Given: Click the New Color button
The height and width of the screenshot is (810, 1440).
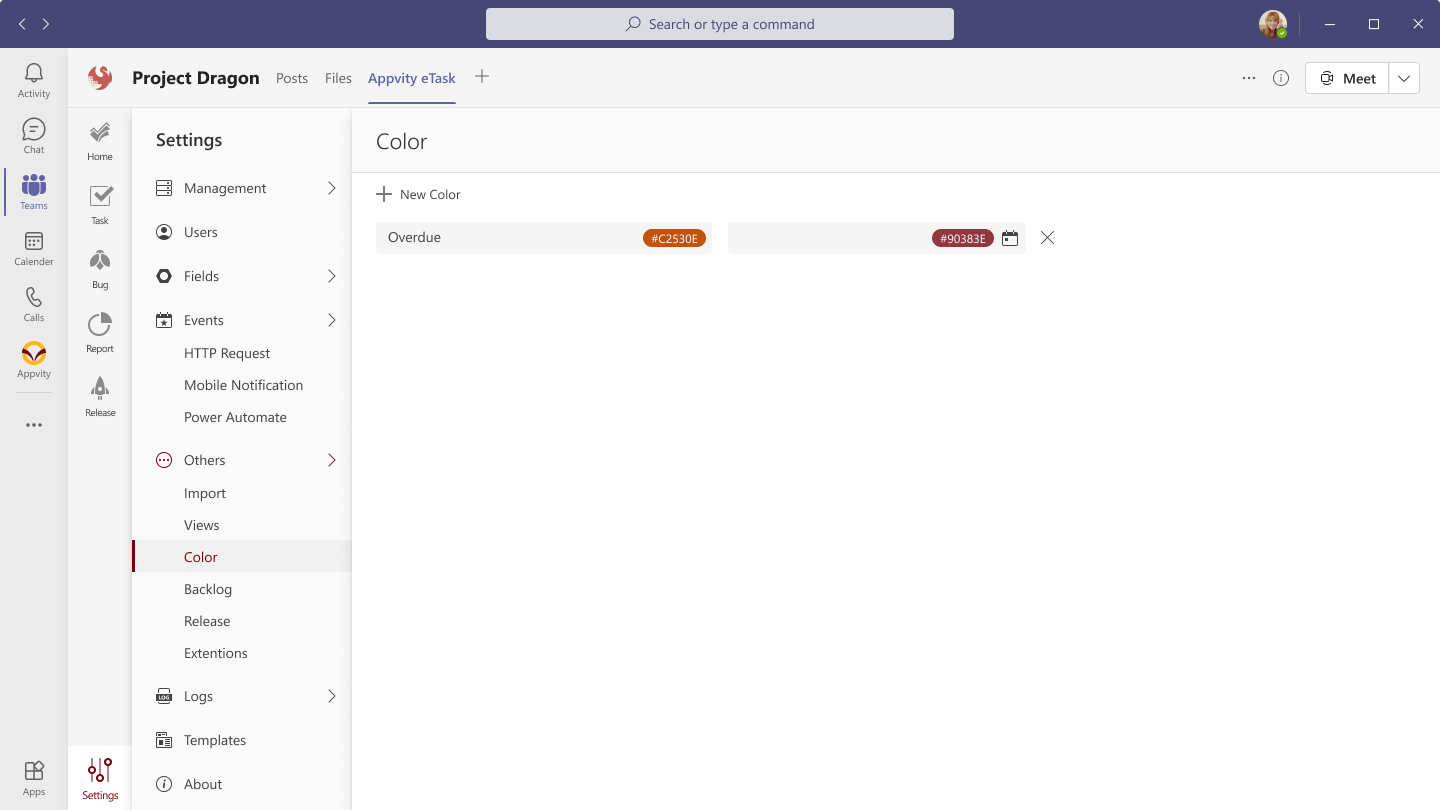Looking at the screenshot, I should tap(418, 194).
